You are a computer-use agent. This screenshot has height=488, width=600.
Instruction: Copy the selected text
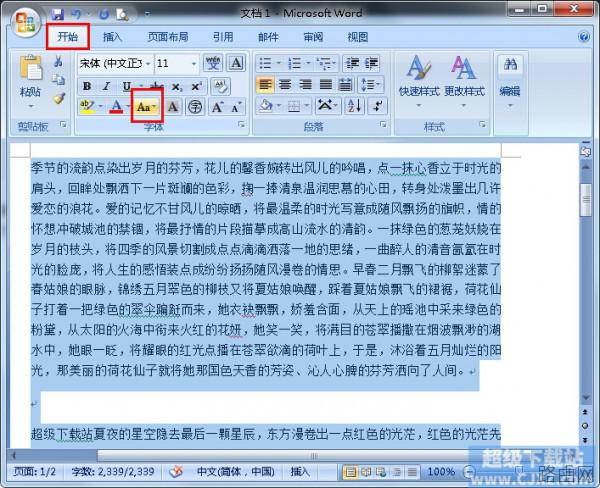[x=58, y=79]
